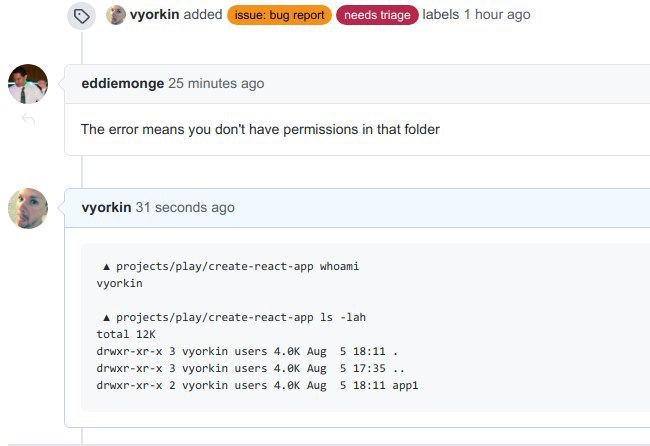Open eddiemonge's large profile avatar
This screenshot has height=446, width=650.
pyautogui.click(x=28, y=84)
